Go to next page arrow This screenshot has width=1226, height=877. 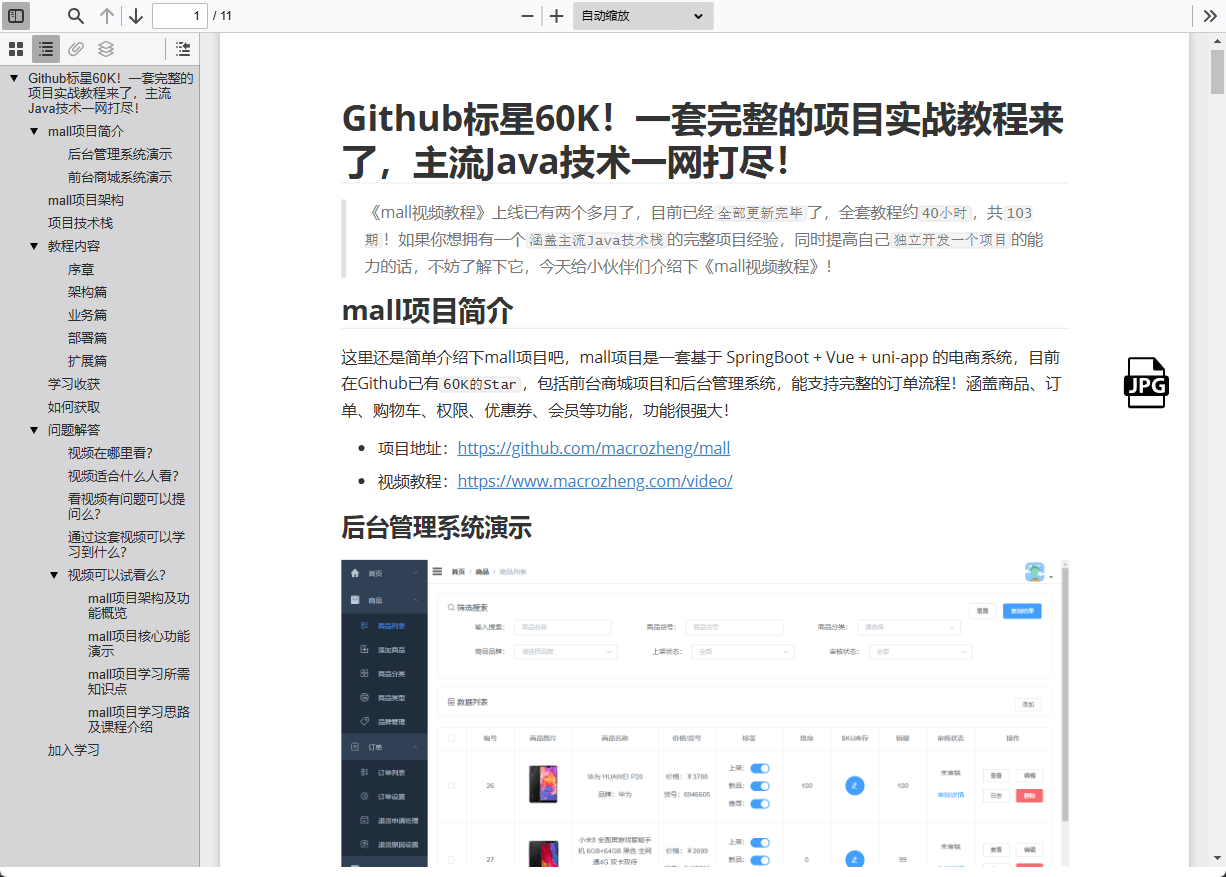(x=136, y=16)
